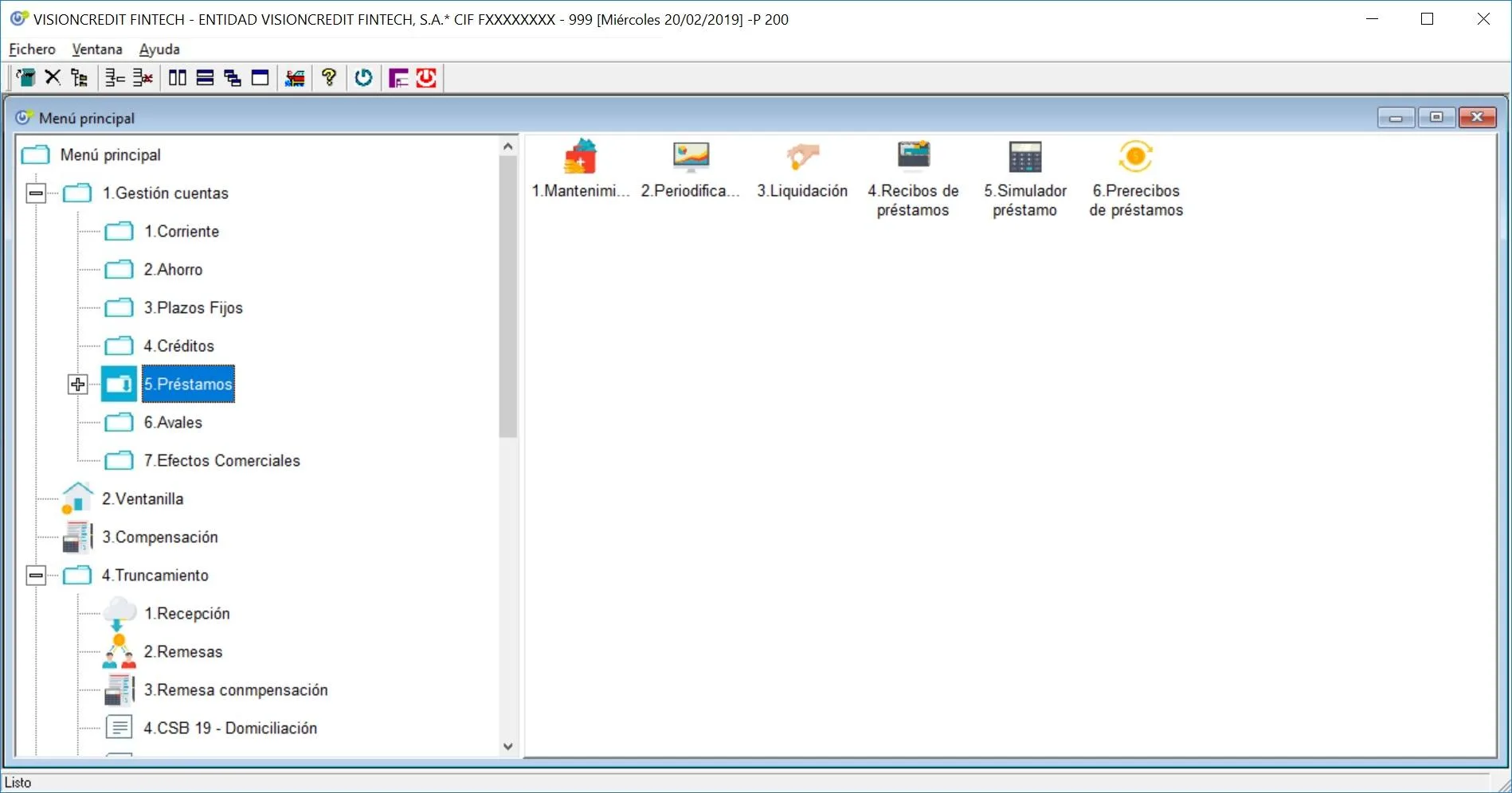The image size is (1512, 793).
Task: Collapse the 1.Gestión cuentas node
Action: 36,193
